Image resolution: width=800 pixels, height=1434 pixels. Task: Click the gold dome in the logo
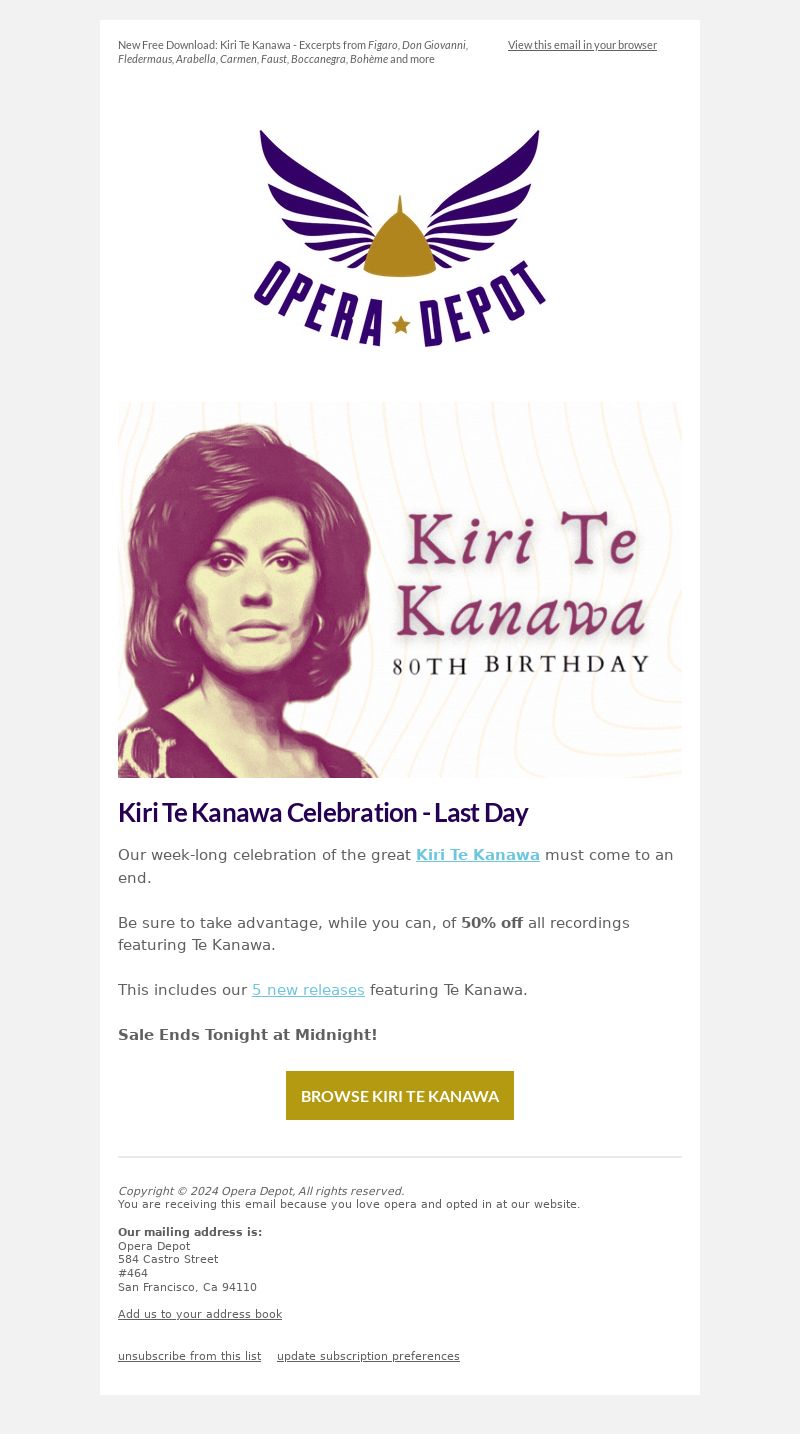click(x=400, y=238)
